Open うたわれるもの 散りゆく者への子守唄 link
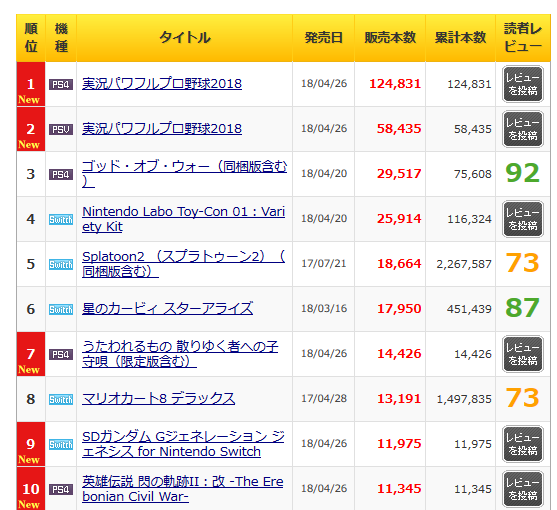This screenshot has width=557, height=510. click(180, 354)
